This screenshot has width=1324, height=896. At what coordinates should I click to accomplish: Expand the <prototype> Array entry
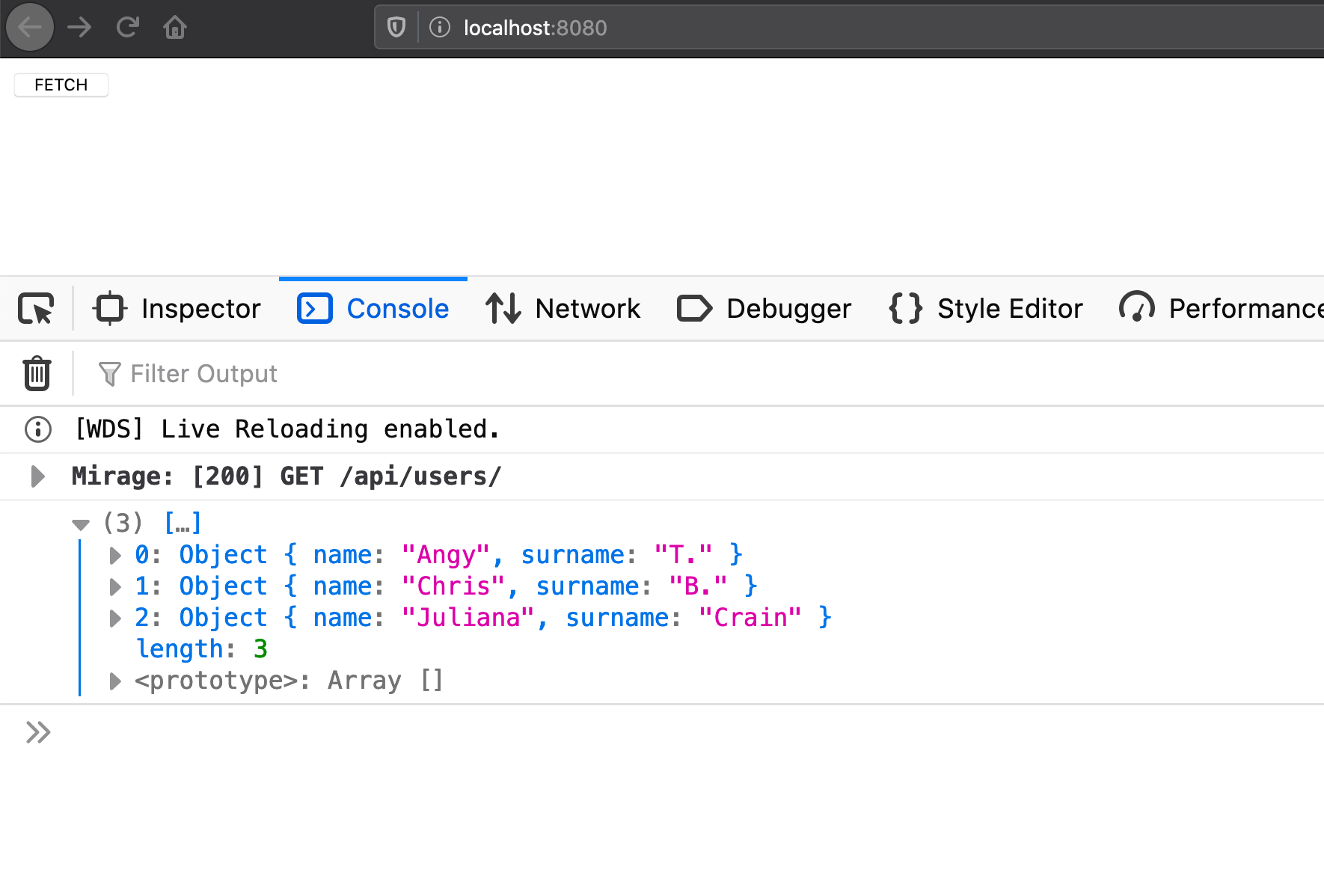pos(115,681)
